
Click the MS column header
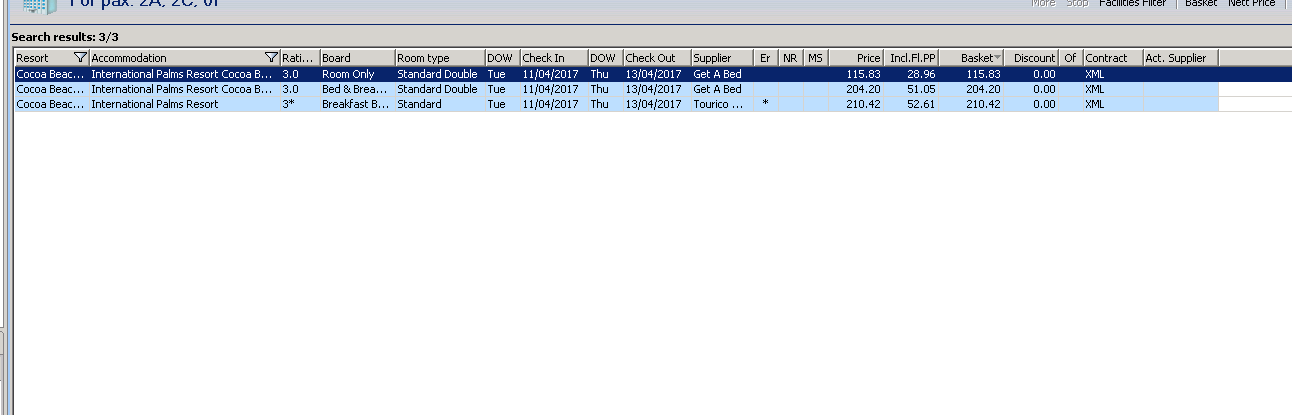coord(816,58)
